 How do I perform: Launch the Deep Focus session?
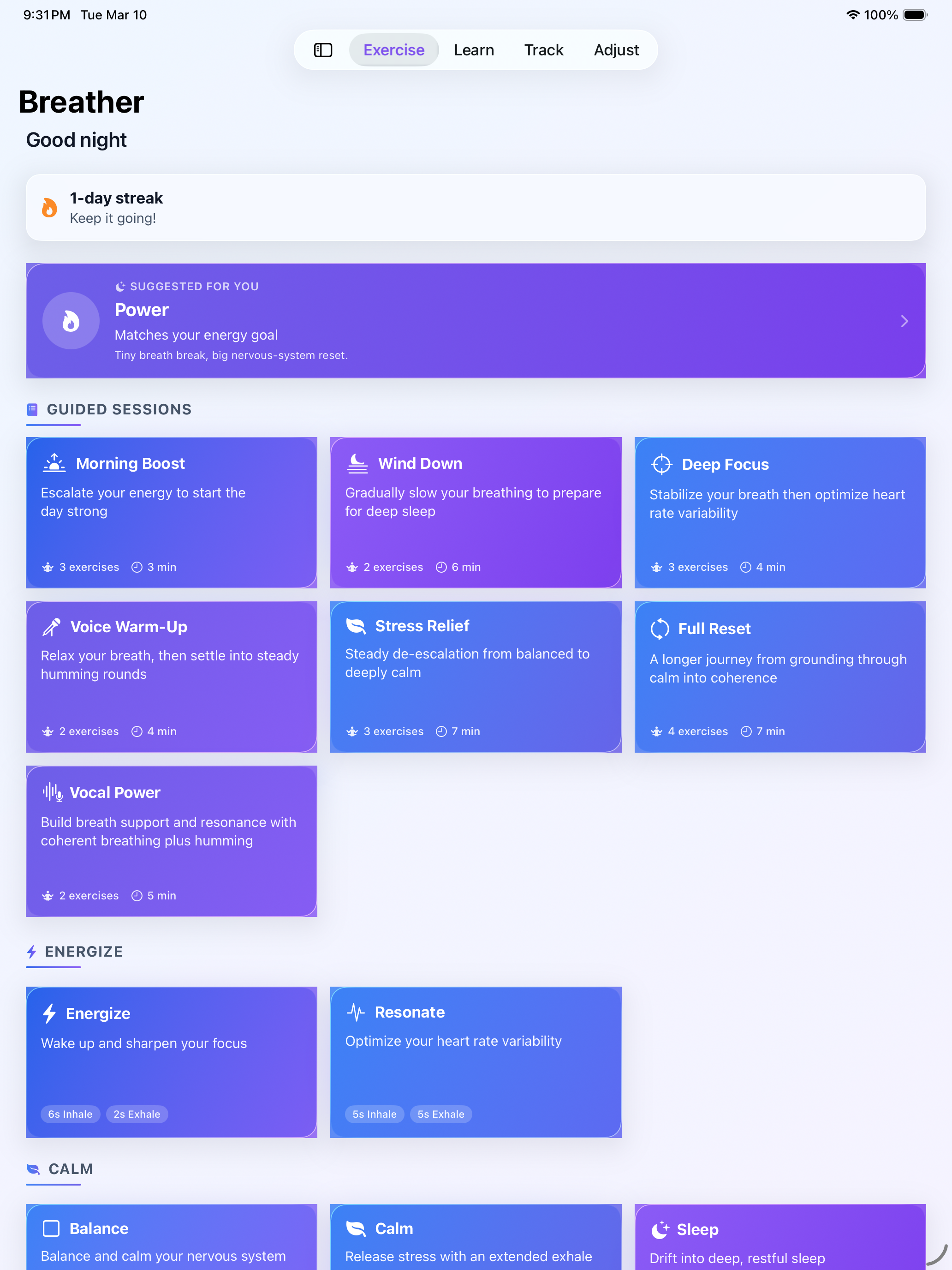coord(780,513)
